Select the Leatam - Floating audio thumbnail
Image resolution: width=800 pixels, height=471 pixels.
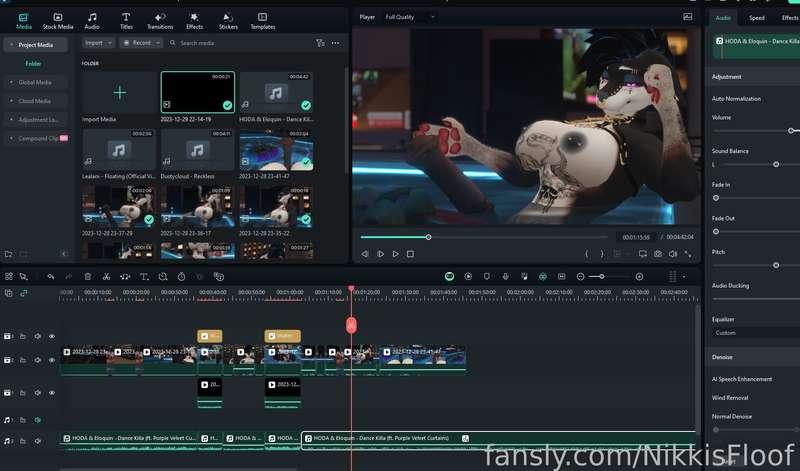pyautogui.click(x=119, y=150)
